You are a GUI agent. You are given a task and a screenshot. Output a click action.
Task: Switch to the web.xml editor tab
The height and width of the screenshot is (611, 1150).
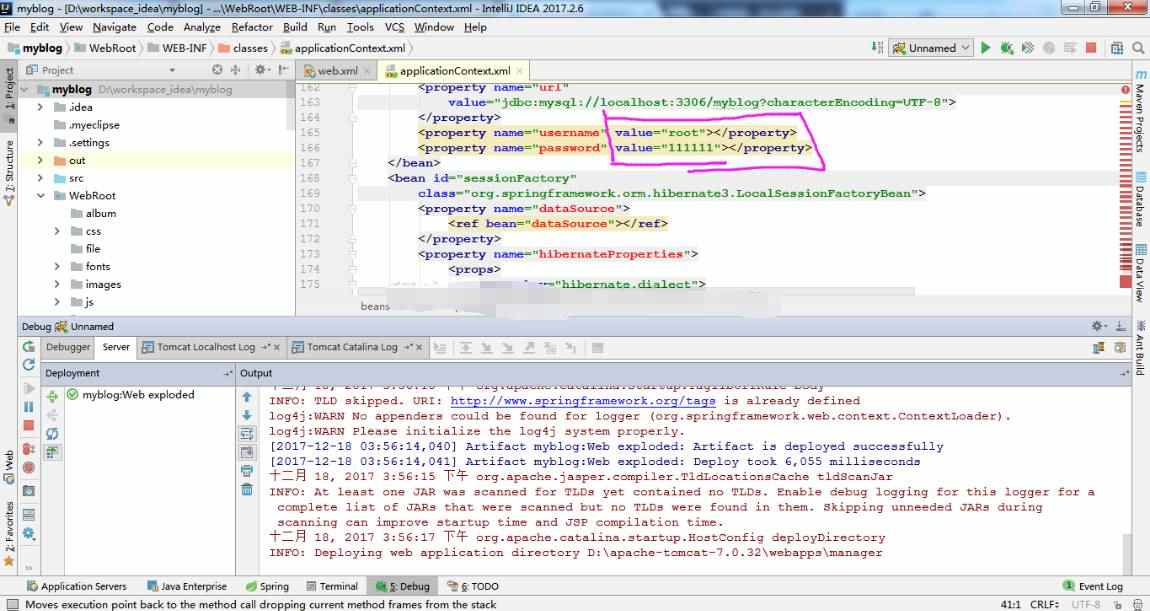click(x=337, y=71)
